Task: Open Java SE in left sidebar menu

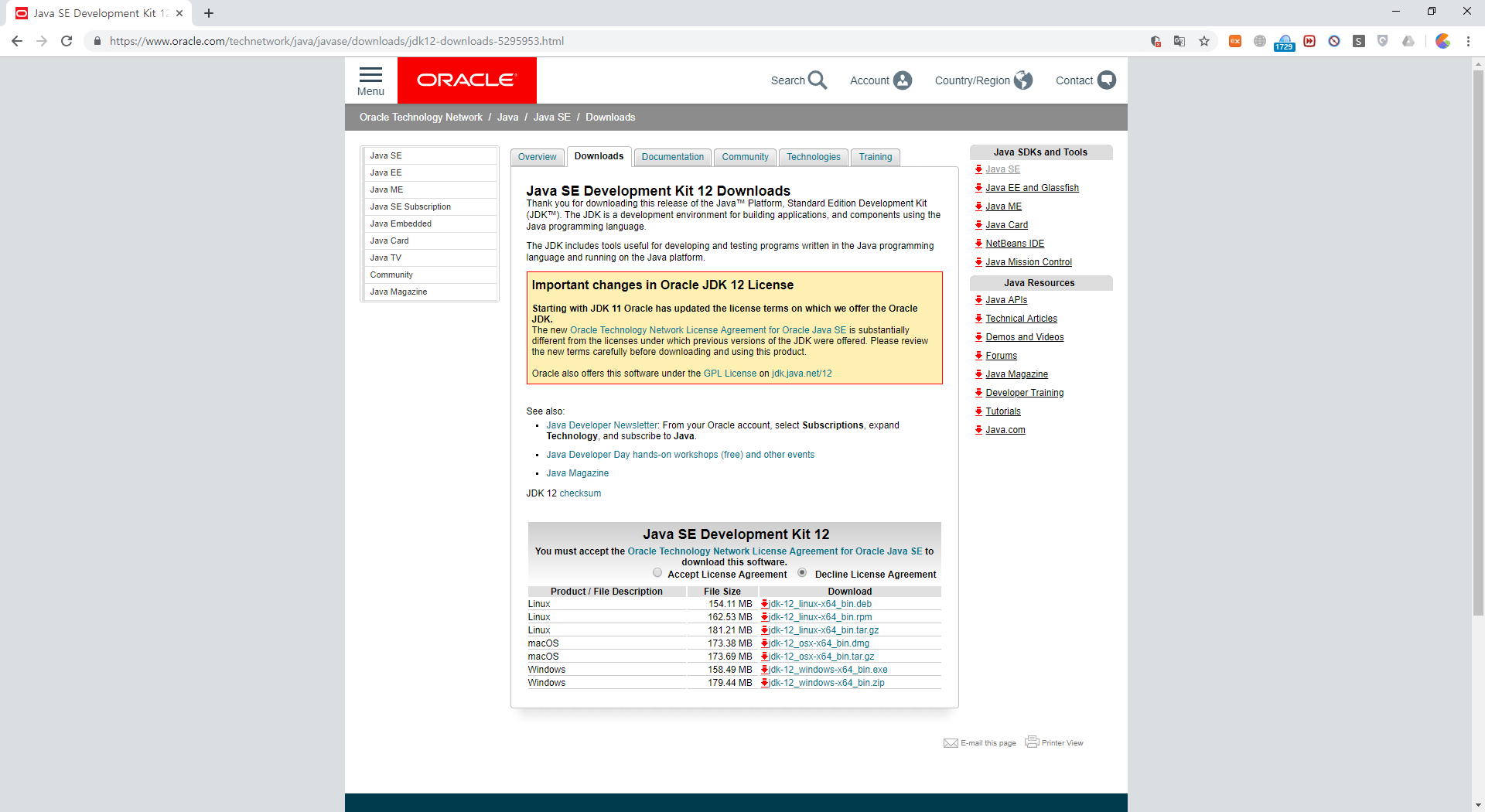Action: [x=430, y=155]
